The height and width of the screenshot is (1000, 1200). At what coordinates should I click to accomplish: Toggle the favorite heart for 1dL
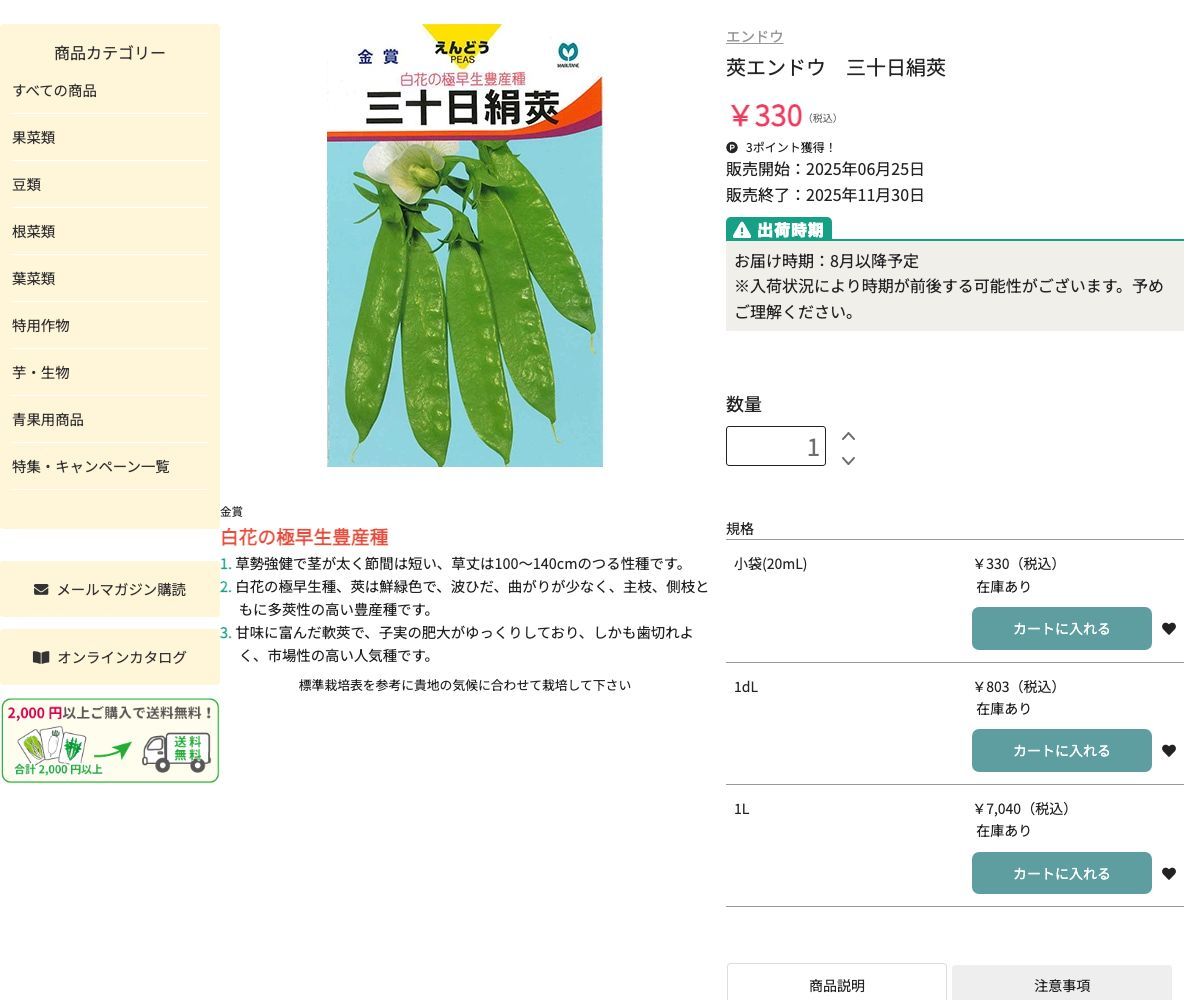(1169, 750)
